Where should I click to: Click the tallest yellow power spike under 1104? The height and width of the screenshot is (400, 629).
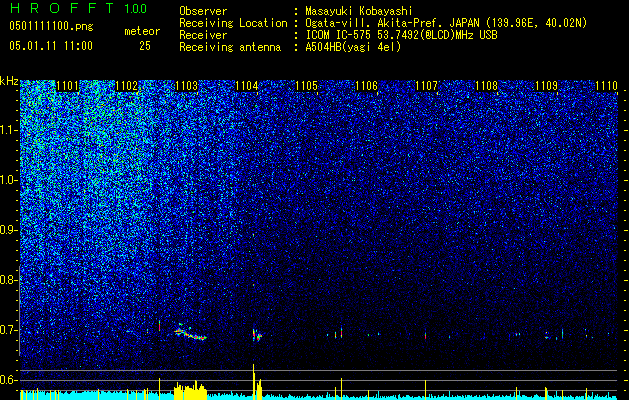click(x=254, y=382)
